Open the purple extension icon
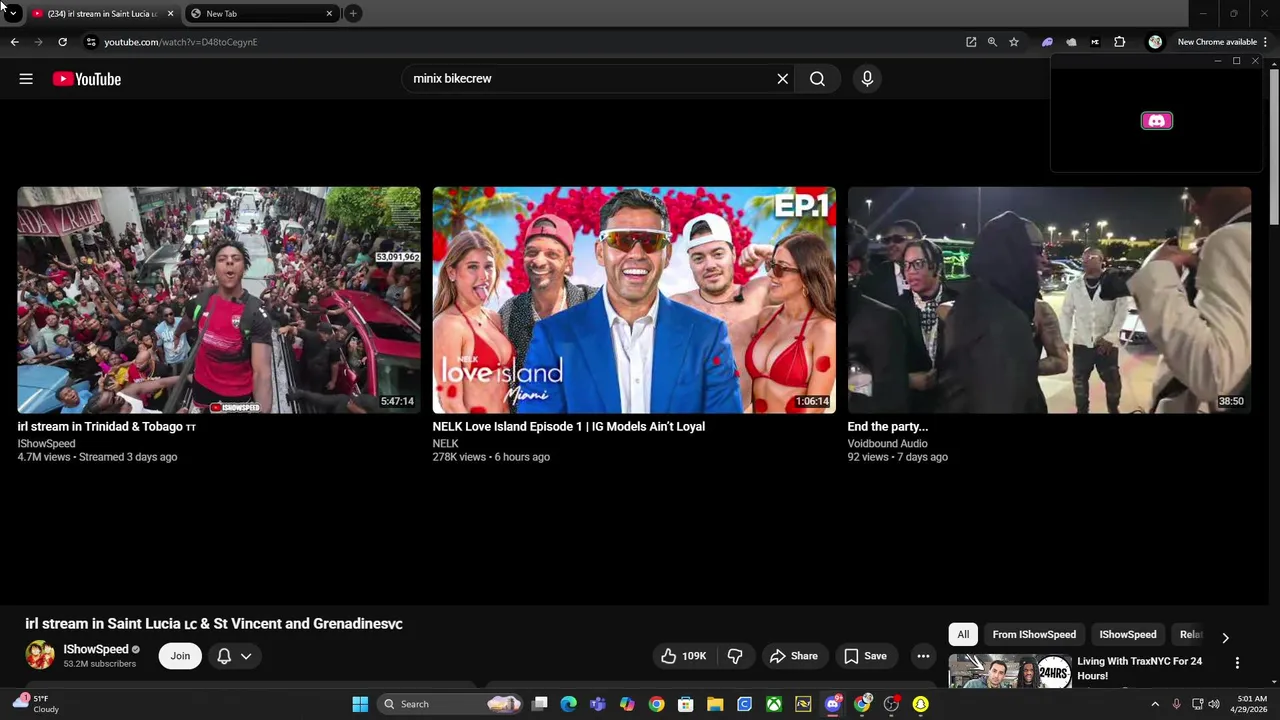Image resolution: width=1280 pixels, height=720 pixels. [x=1047, y=42]
